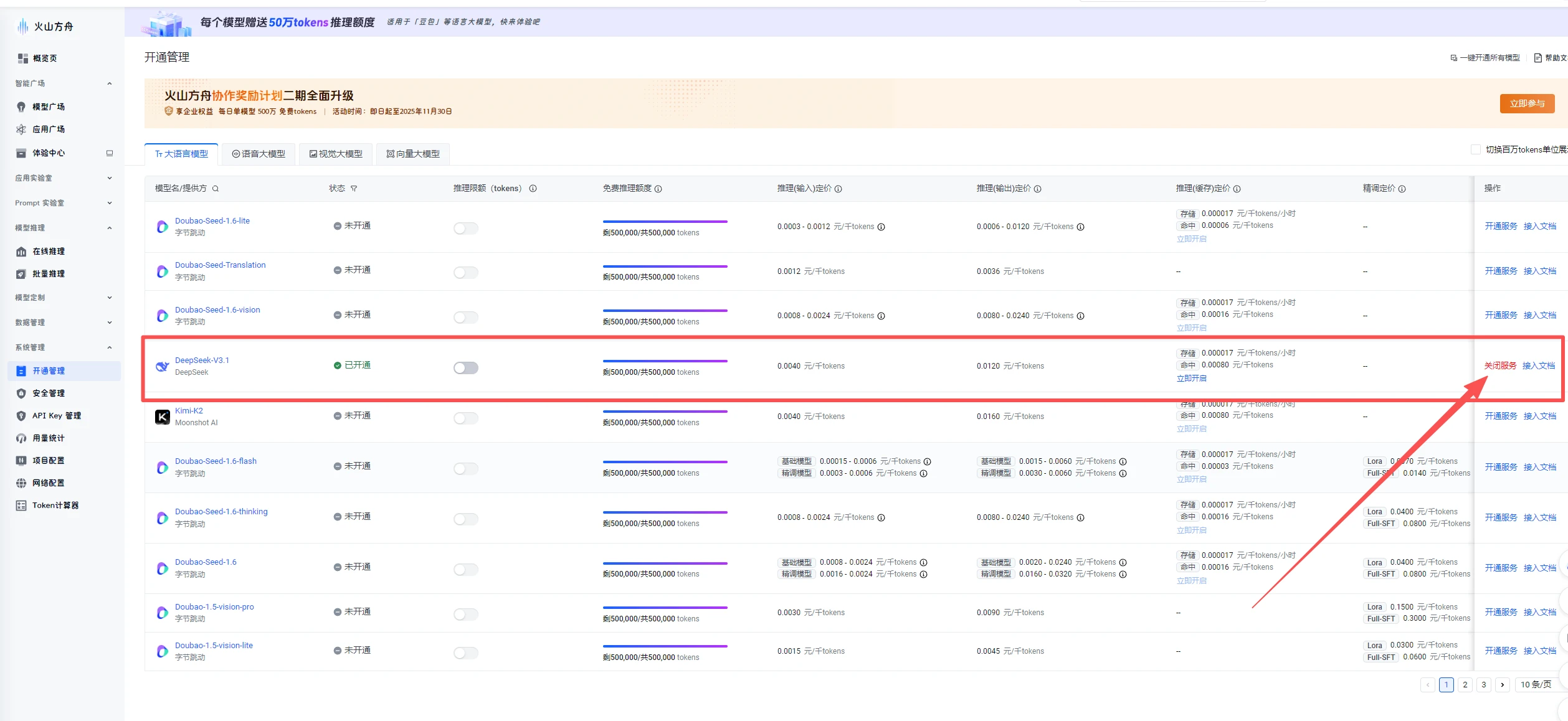Click the Doubao-Seed-Translation quota progress bar
1568x721 pixels.
pyautogui.click(x=665, y=266)
